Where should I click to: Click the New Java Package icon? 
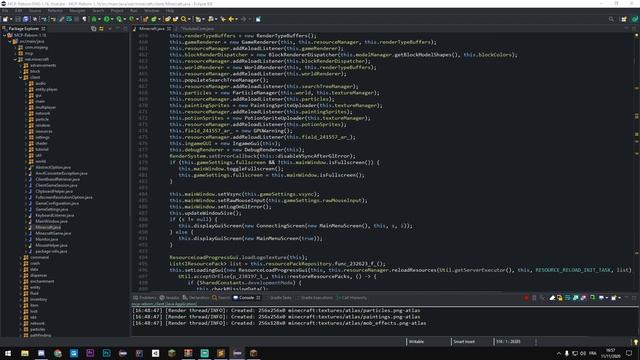tap(145, 19)
